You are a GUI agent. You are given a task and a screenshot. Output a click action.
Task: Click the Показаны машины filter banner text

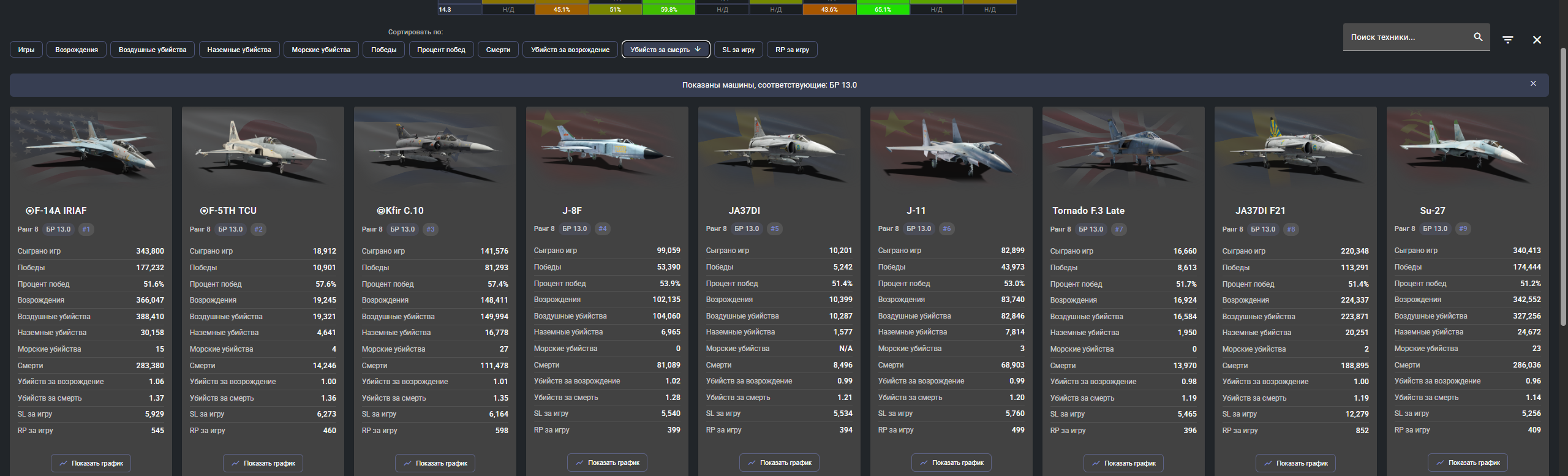(769, 85)
